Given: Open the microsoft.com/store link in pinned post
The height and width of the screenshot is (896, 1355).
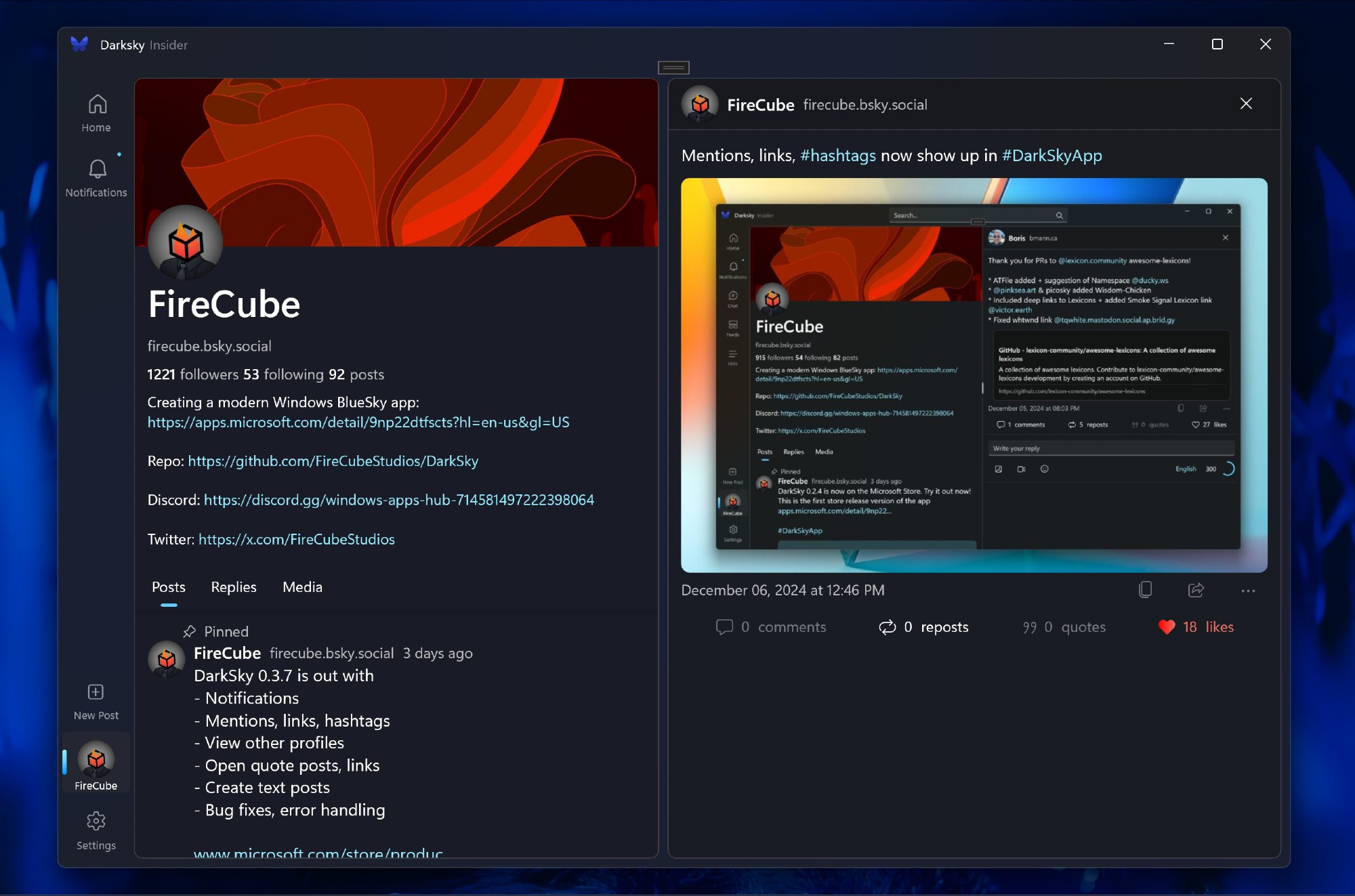Looking at the screenshot, I should [318, 853].
